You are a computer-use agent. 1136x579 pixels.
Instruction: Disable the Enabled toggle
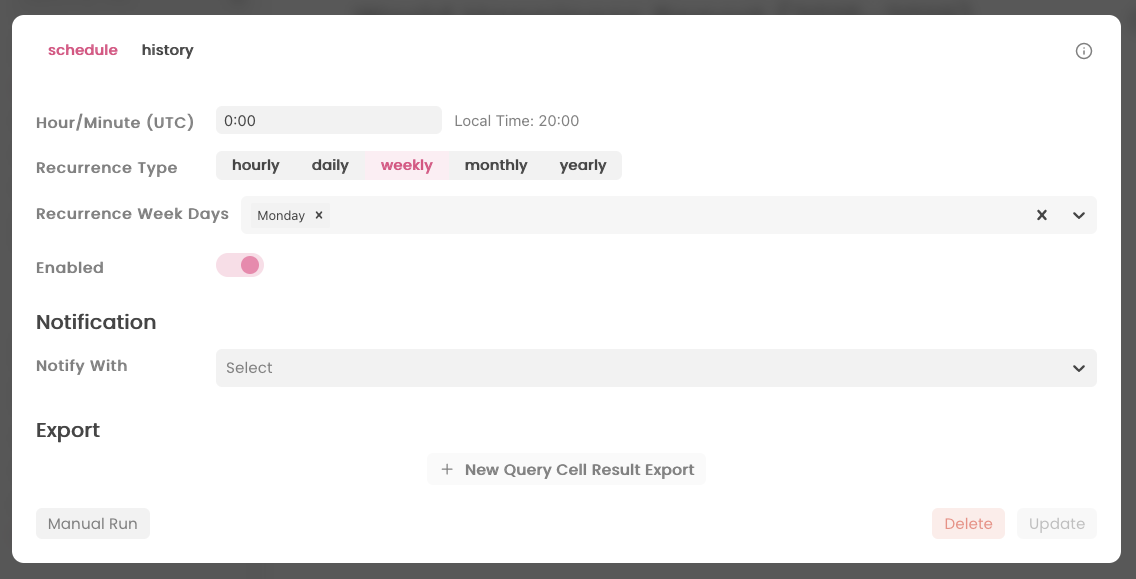click(x=239, y=264)
